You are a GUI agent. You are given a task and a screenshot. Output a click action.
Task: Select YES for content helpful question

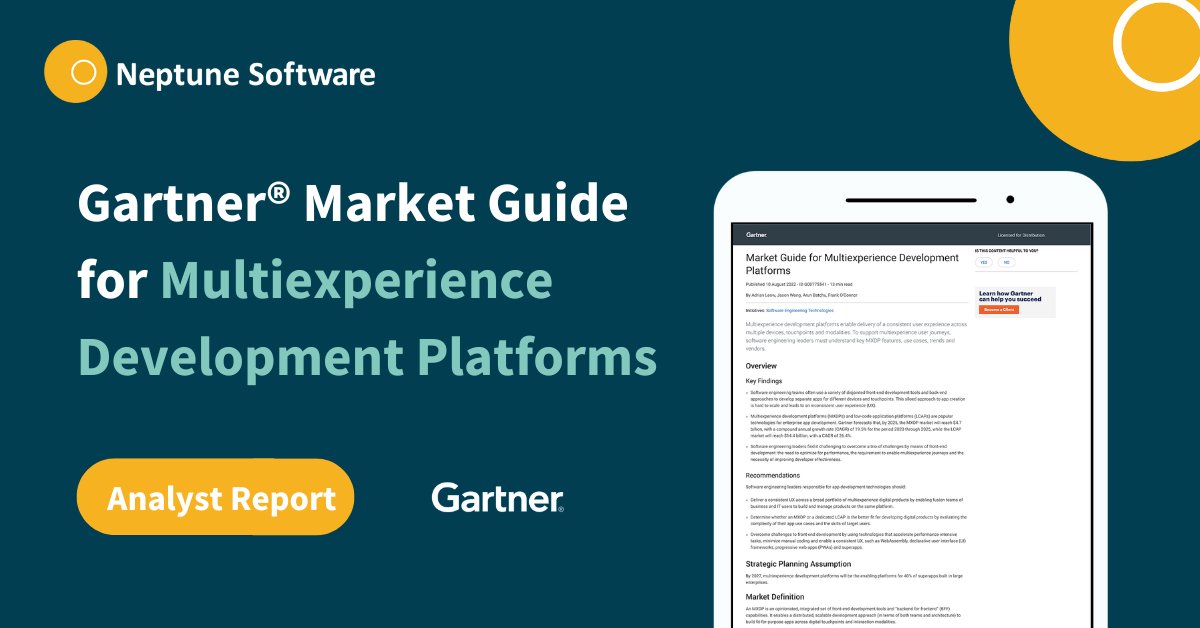click(x=983, y=262)
